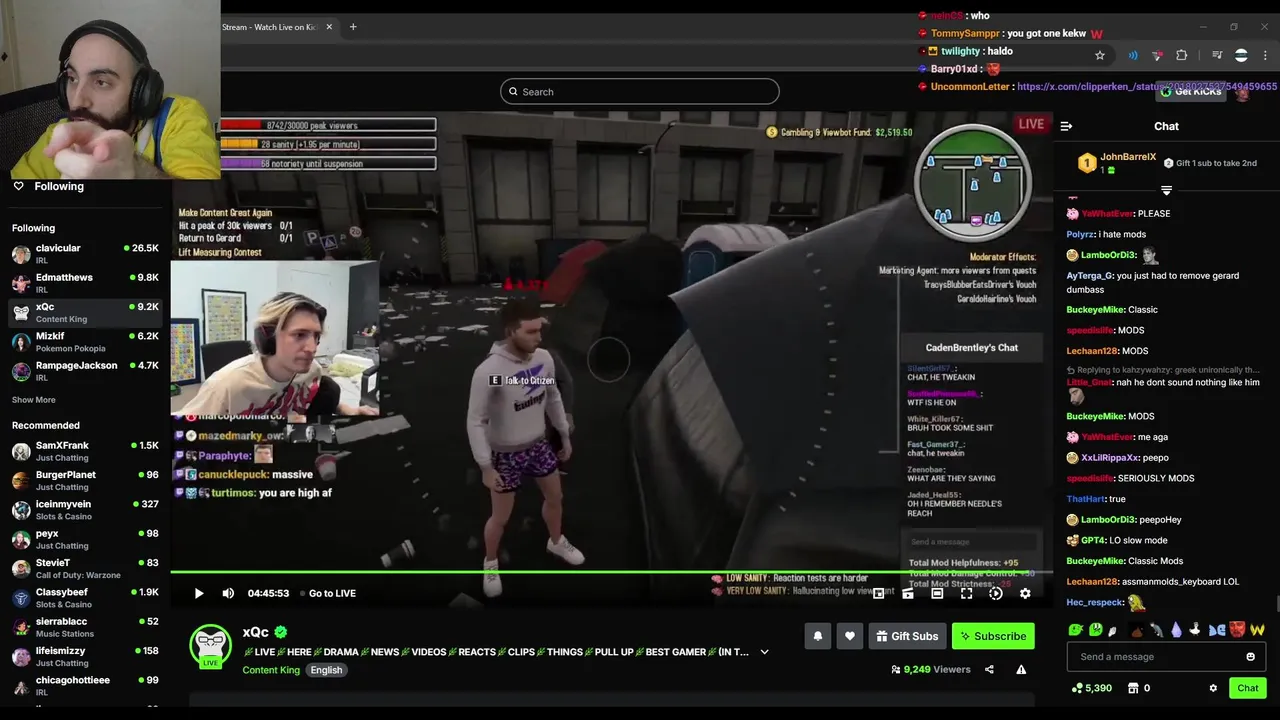The height and width of the screenshot is (720, 1280).
Task: Report the stream via warning triangle icon
Action: tap(1021, 669)
